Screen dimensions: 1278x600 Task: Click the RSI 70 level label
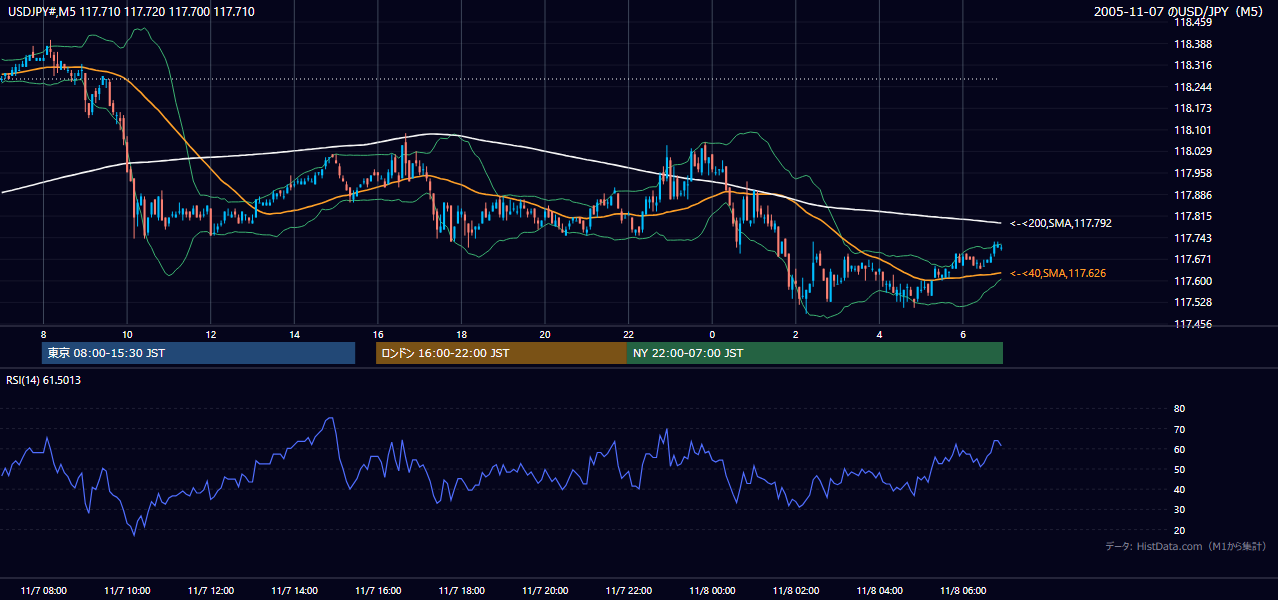[x=1179, y=429]
